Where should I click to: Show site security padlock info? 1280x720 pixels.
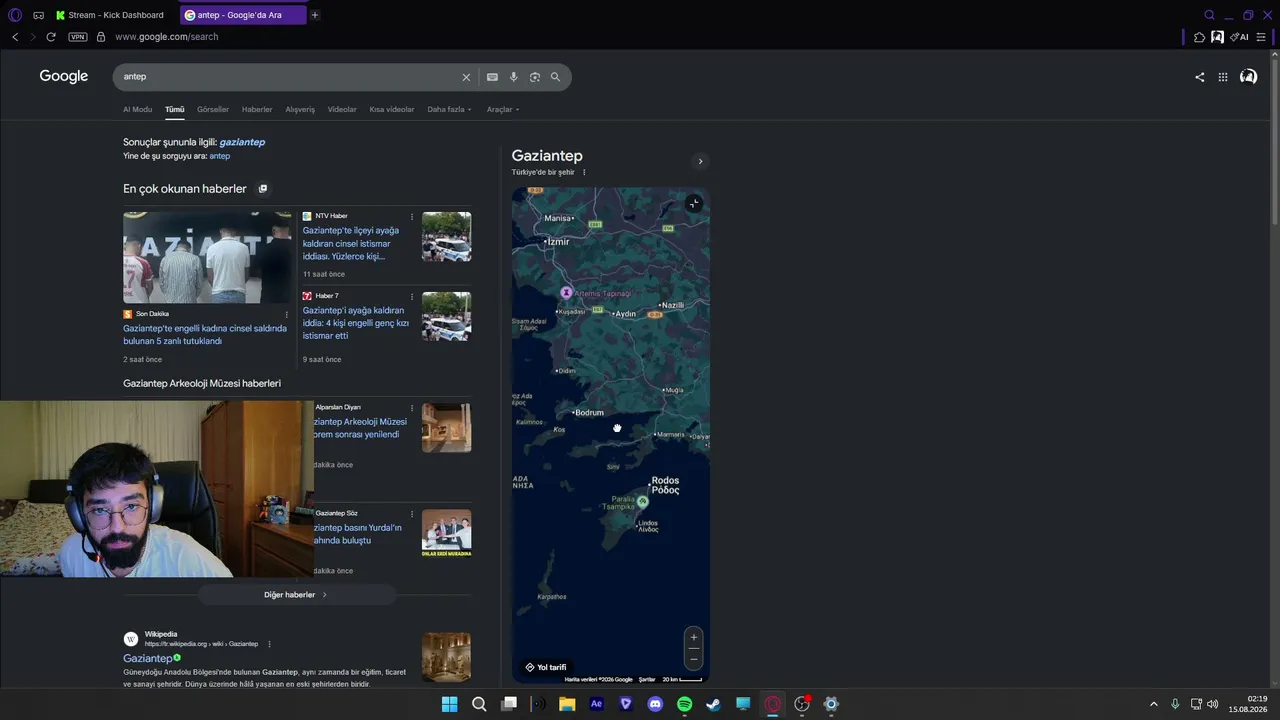pyautogui.click(x=101, y=37)
